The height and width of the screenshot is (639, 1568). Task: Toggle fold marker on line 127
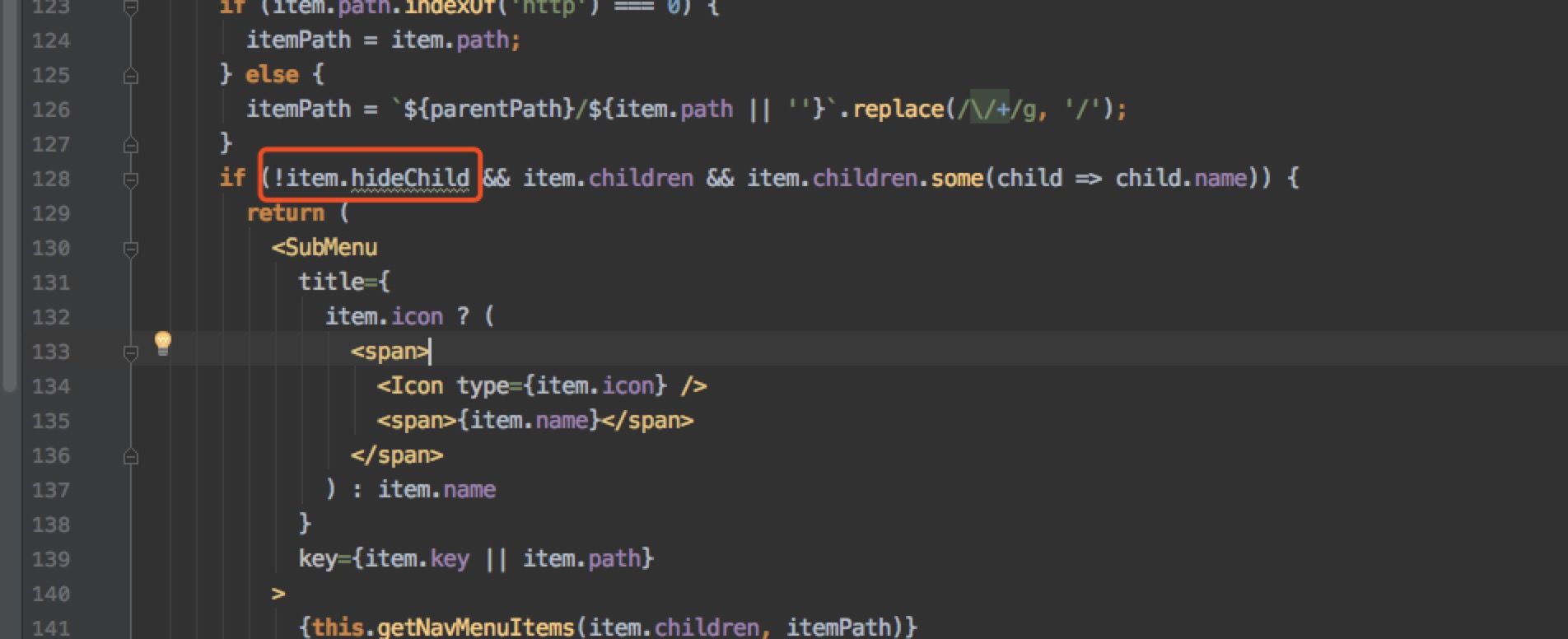point(130,146)
